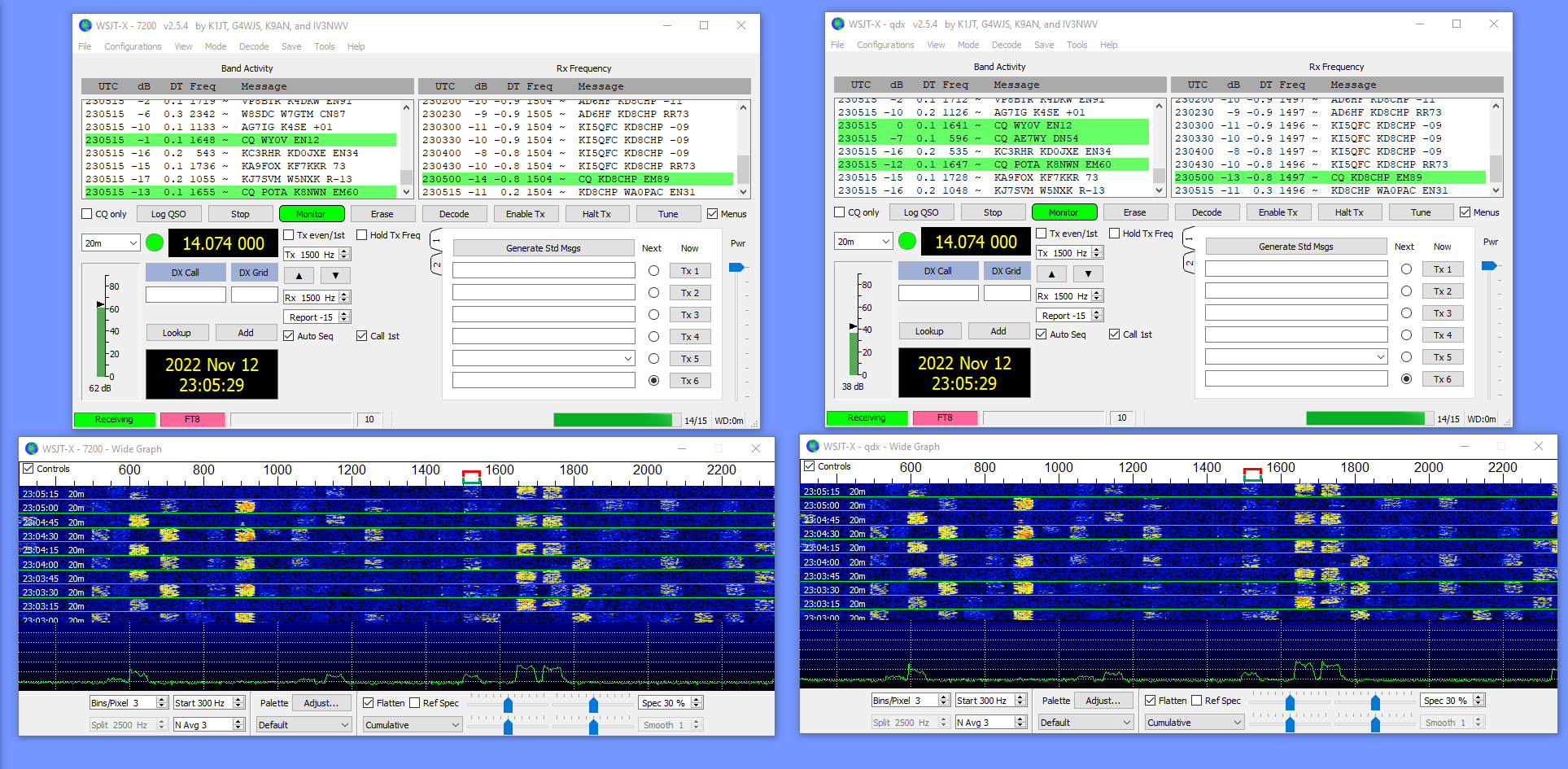Click the Pwr slider handle in 7200 window
This screenshot has width=1568, height=769.
point(737,267)
